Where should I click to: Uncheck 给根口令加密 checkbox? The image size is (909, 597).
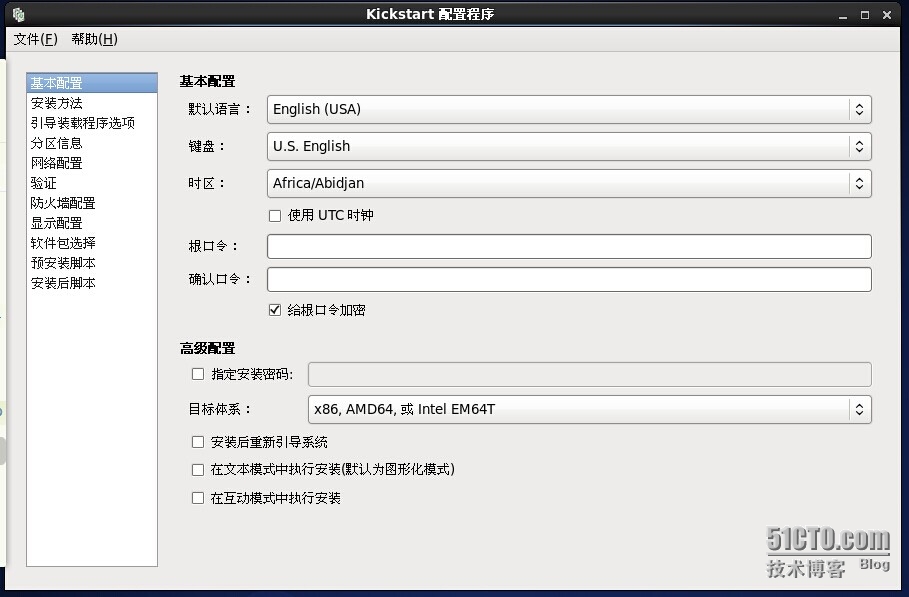click(x=275, y=310)
